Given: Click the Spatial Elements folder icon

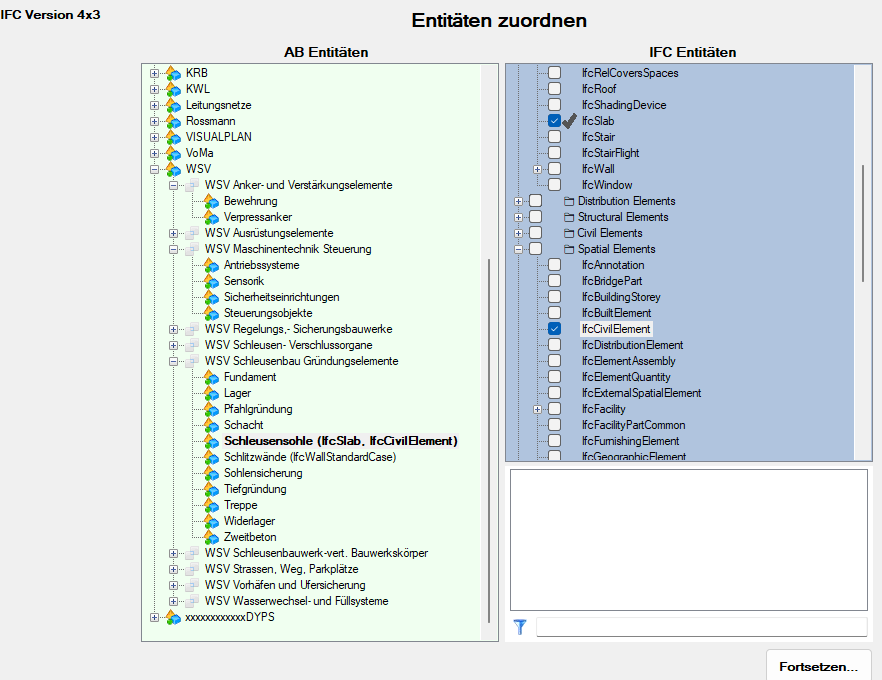Looking at the screenshot, I should tap(569, 249).
